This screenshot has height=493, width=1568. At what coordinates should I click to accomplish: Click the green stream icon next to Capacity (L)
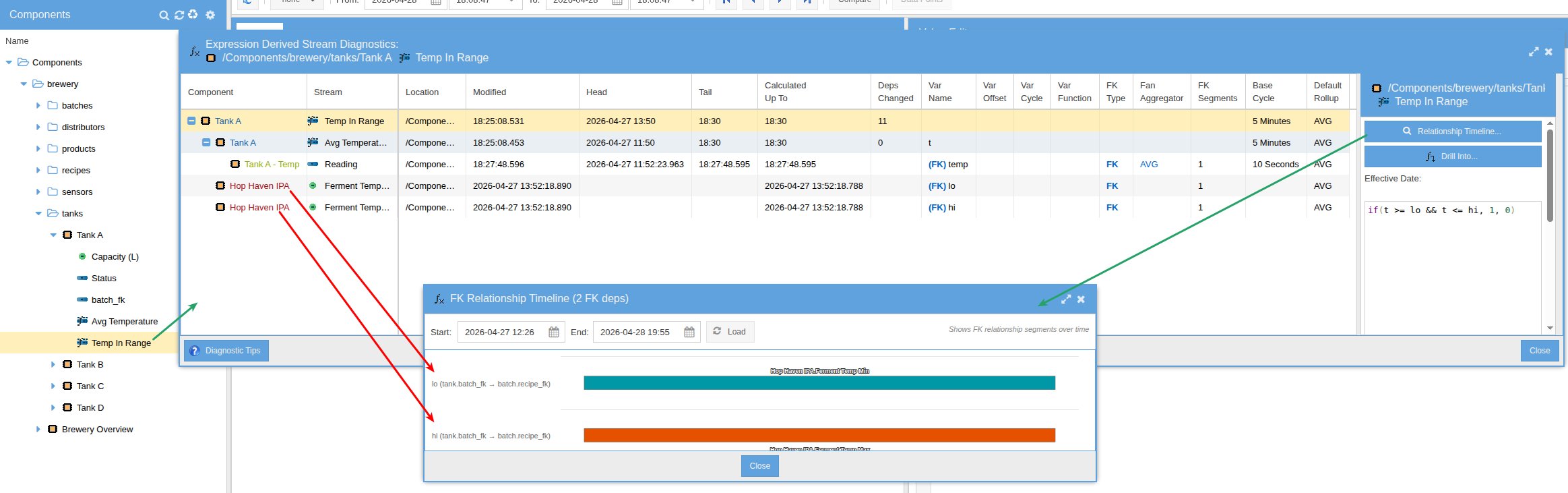tap(82, 256)
